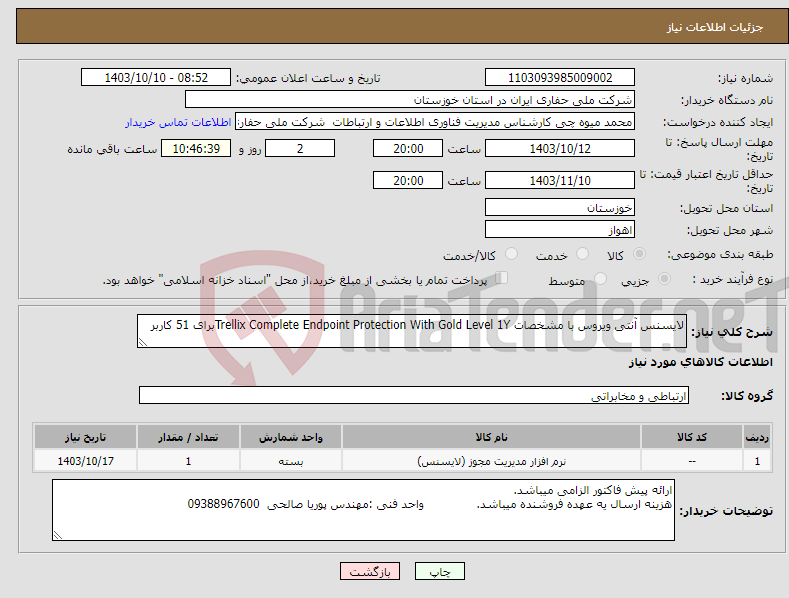789x598 pixels.
Task: Click the announcement date field 1403/10/10 - 08:52
Action: tap(156, 78)
